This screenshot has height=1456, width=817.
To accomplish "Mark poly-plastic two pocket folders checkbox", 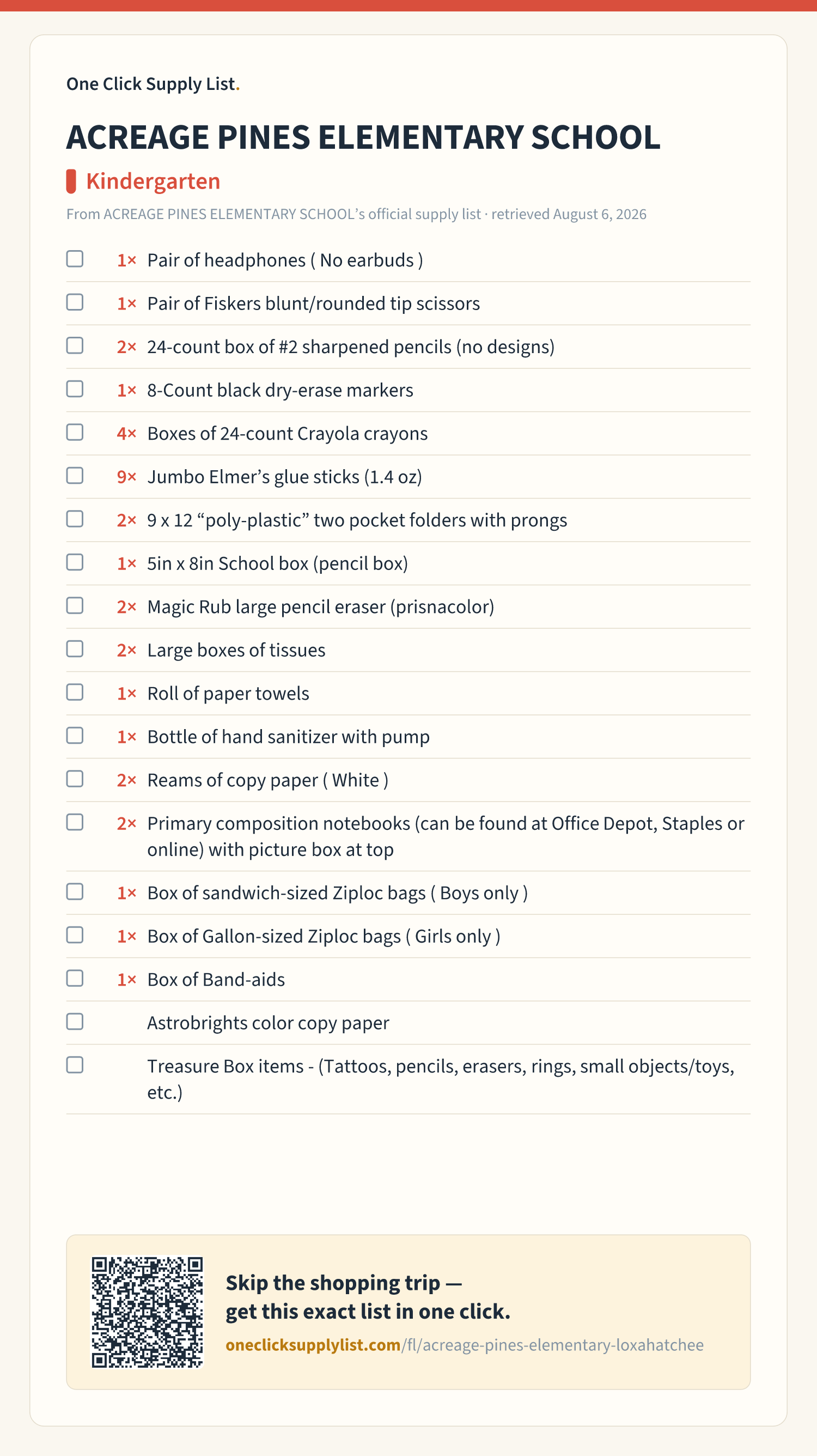I will (75, 519).
